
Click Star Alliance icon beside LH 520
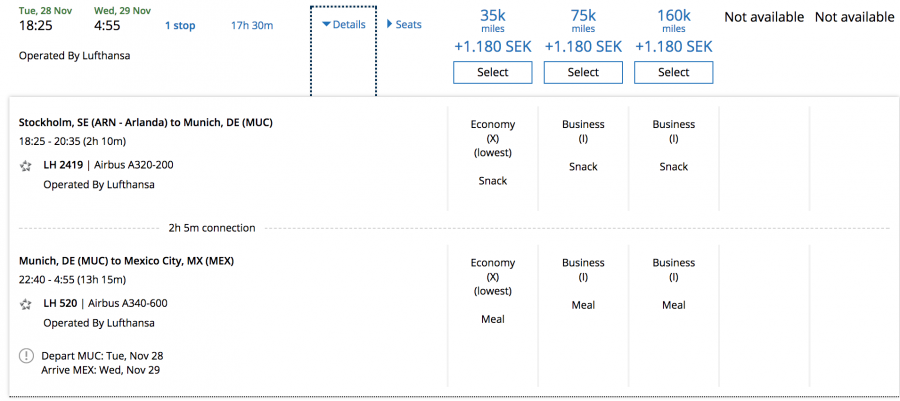coord(25,304)
